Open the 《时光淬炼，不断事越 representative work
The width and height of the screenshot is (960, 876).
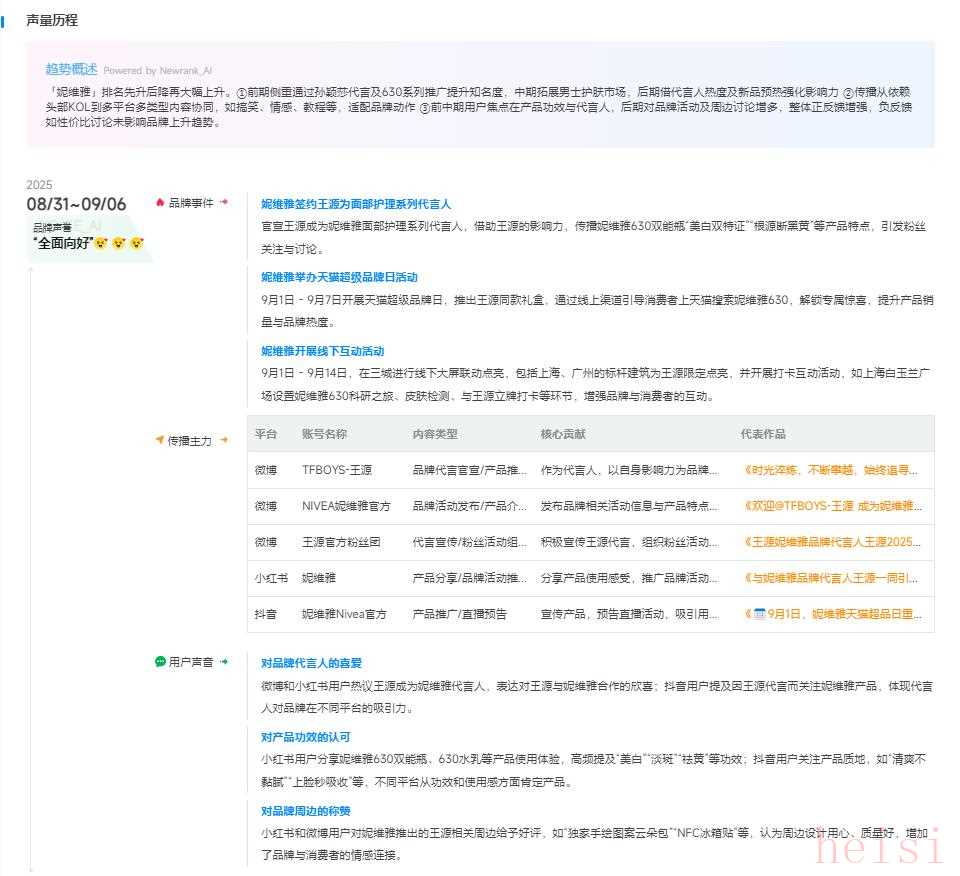click(831, 470)
